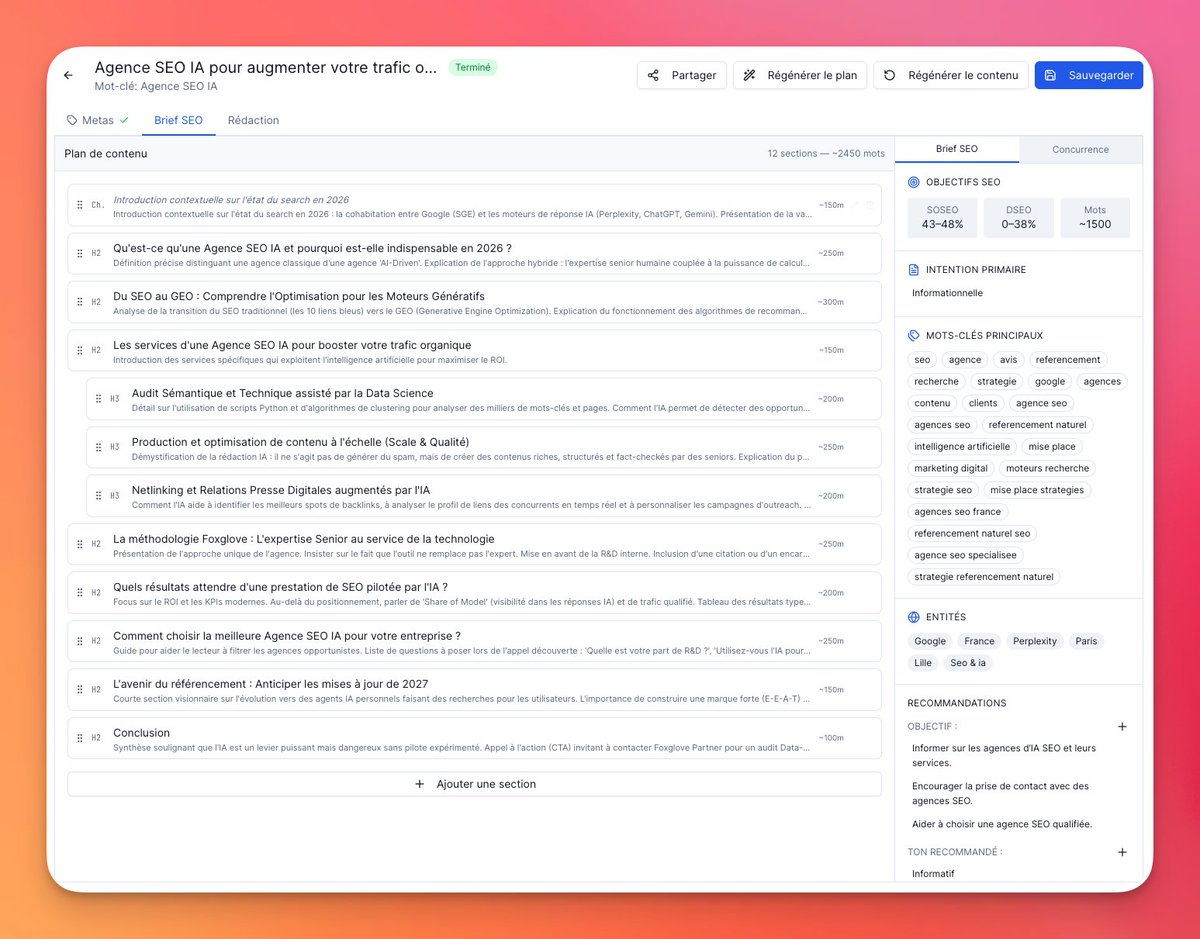The height and width of the screenshot is (939, 1200).
Task: Click the Partager share button
Action: click(682, 75)
